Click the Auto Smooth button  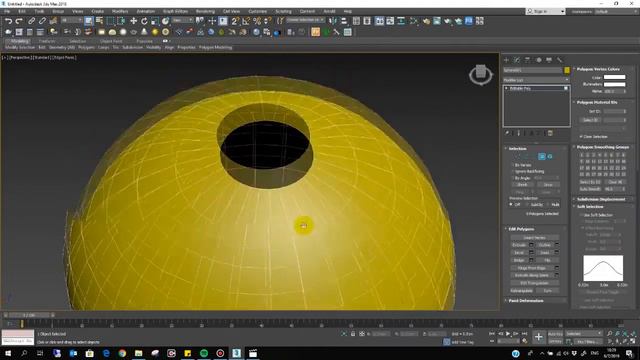590,189
